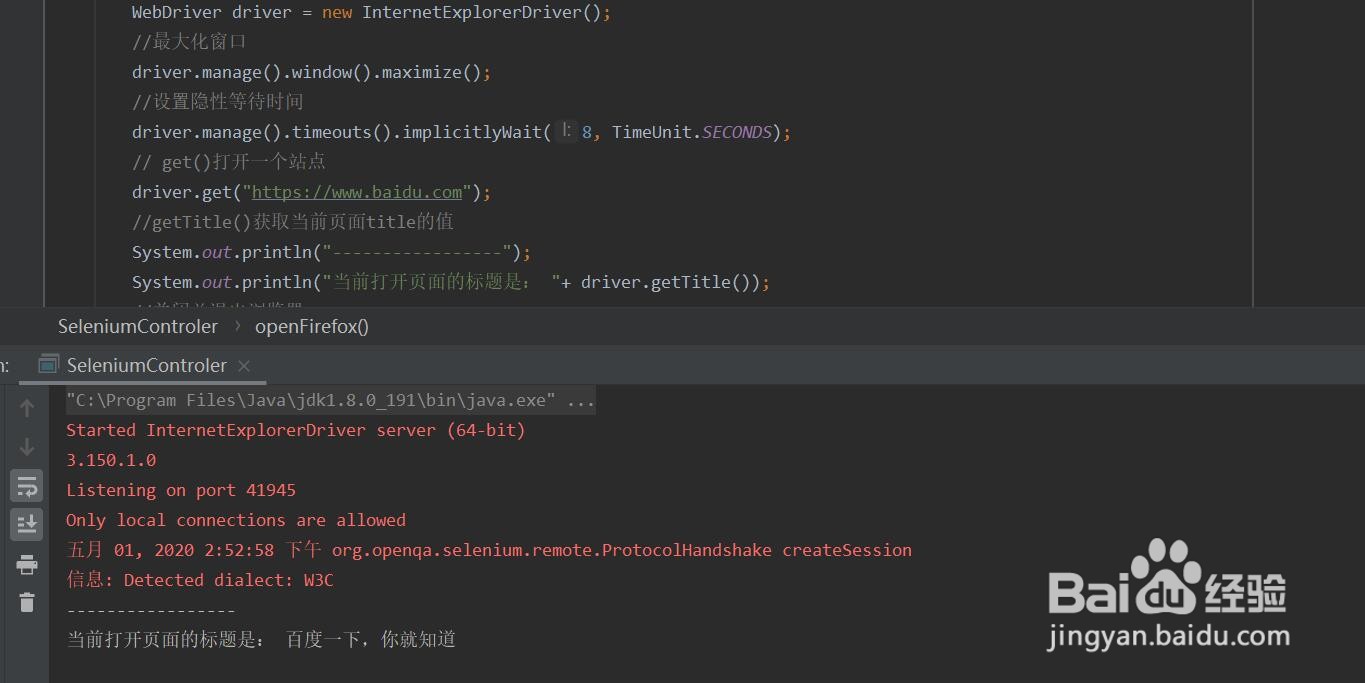Click the breadcrumb chevron after SeleniumControler
1365x683 pixels.
point(240,326)
